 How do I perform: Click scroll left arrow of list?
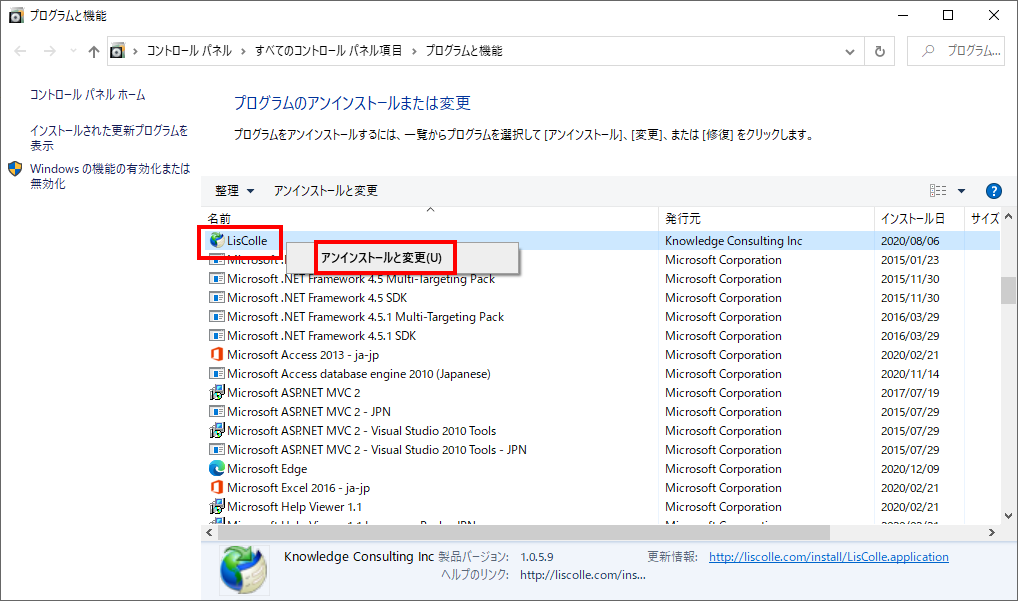coord(209,532)
